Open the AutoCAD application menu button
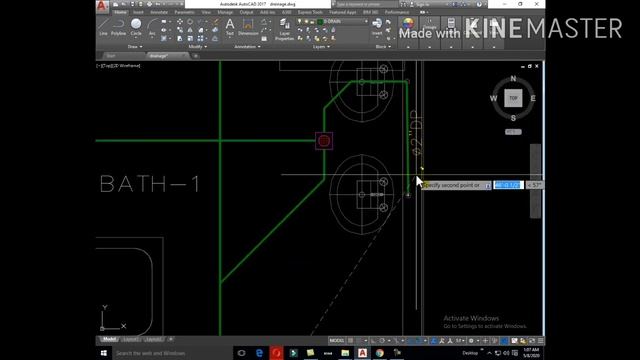The width and height of the screenshot is (640, 360). tap(102, 6)
